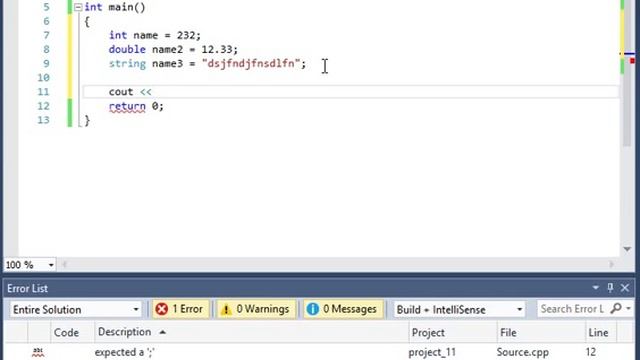Click the editor vertical scrollbar thumb

(x=627, y=73)
